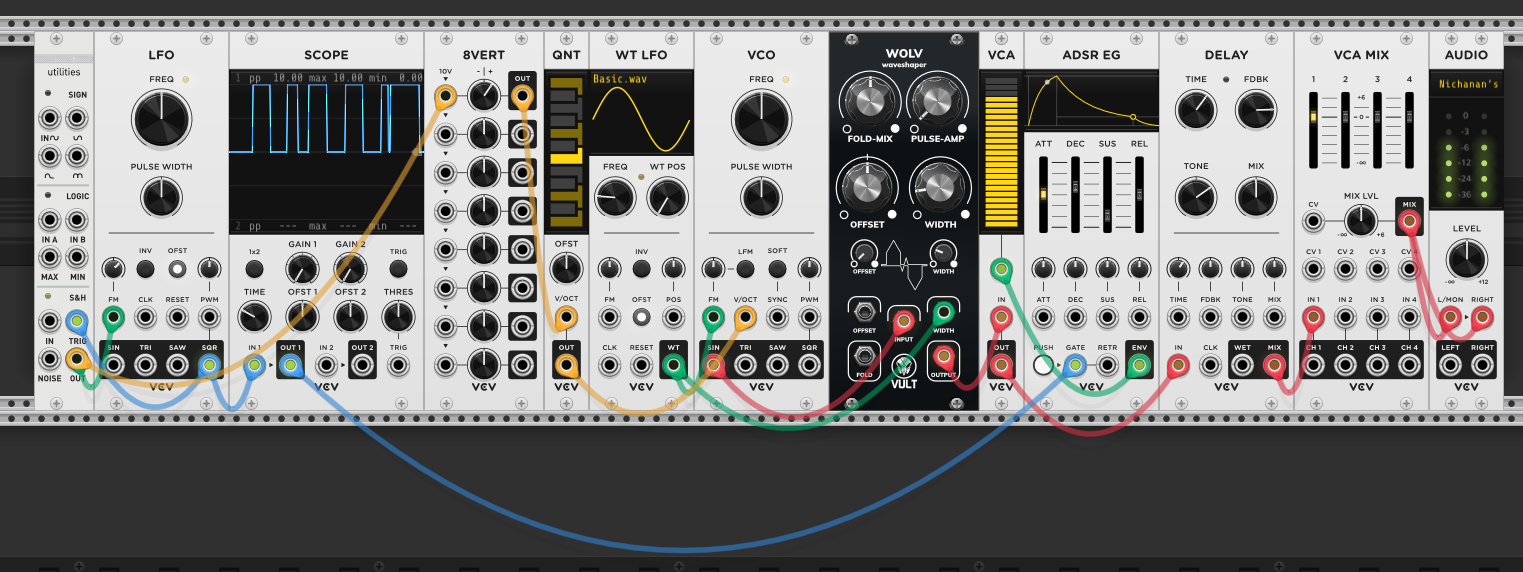
Task: Enable the VCO LFM button
Action: tap(745, 268)
